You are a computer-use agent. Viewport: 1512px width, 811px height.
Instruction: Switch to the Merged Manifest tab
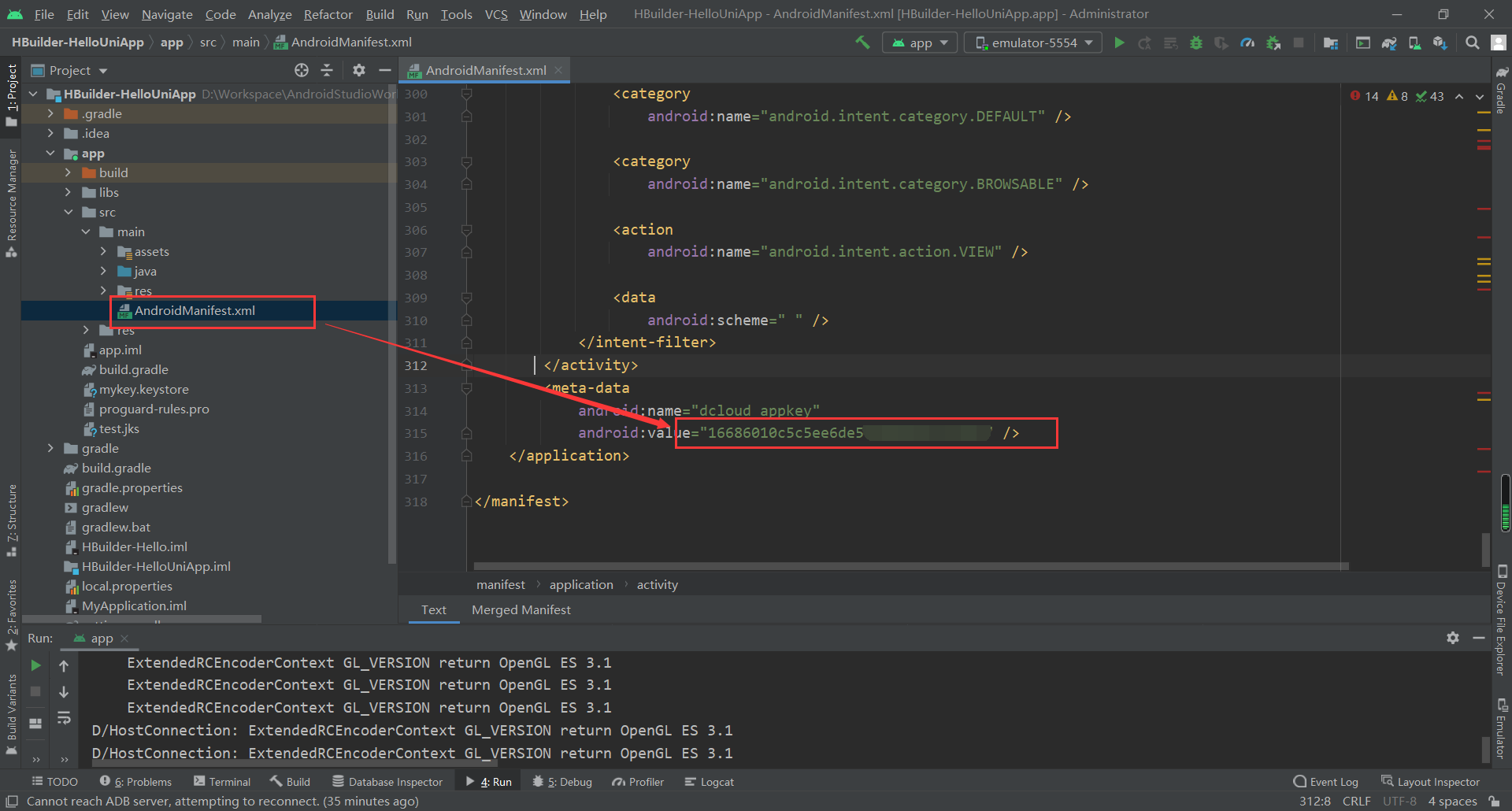pos(521,609)
